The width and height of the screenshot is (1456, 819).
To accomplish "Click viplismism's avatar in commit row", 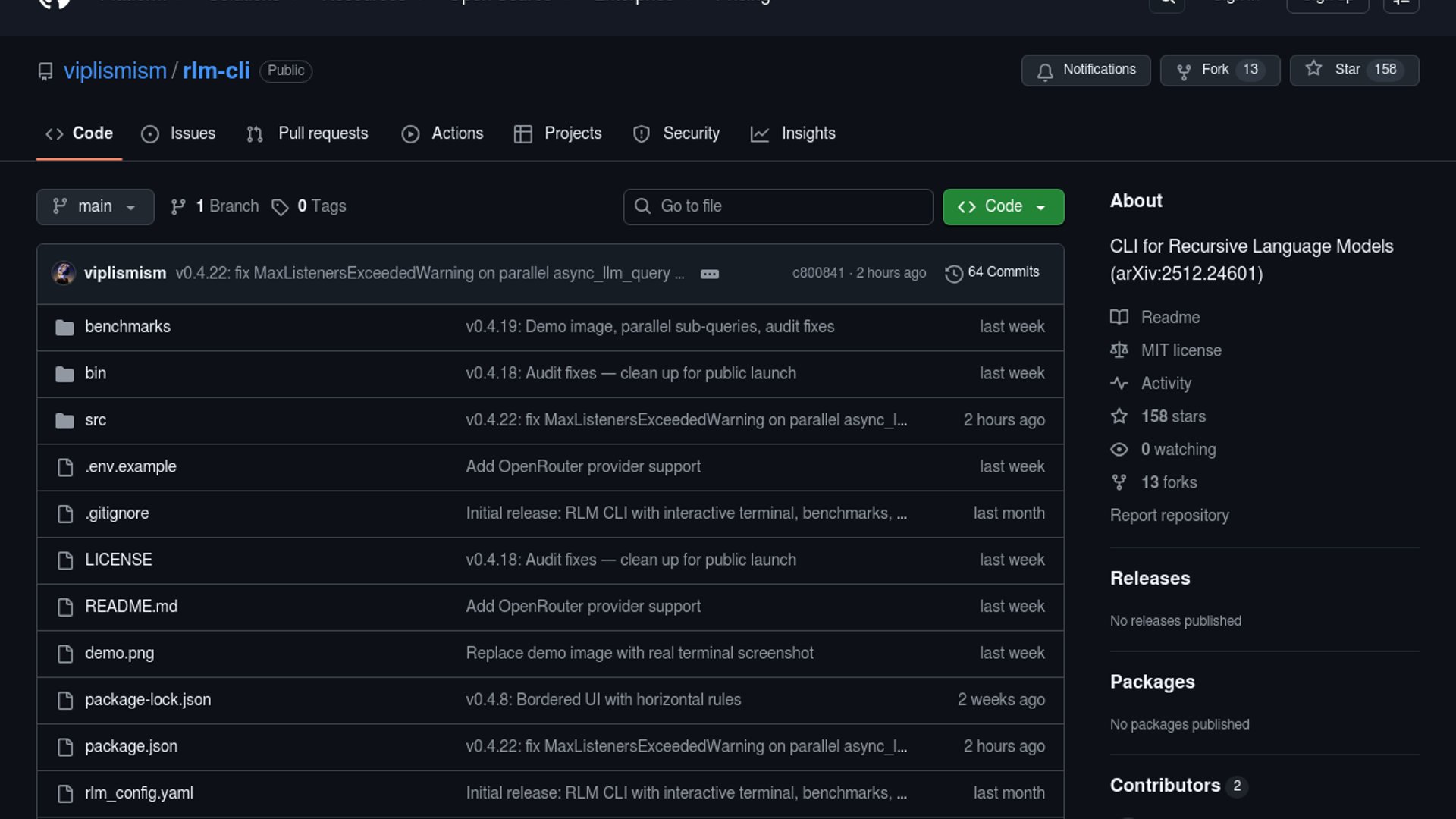I will point(64,273).
